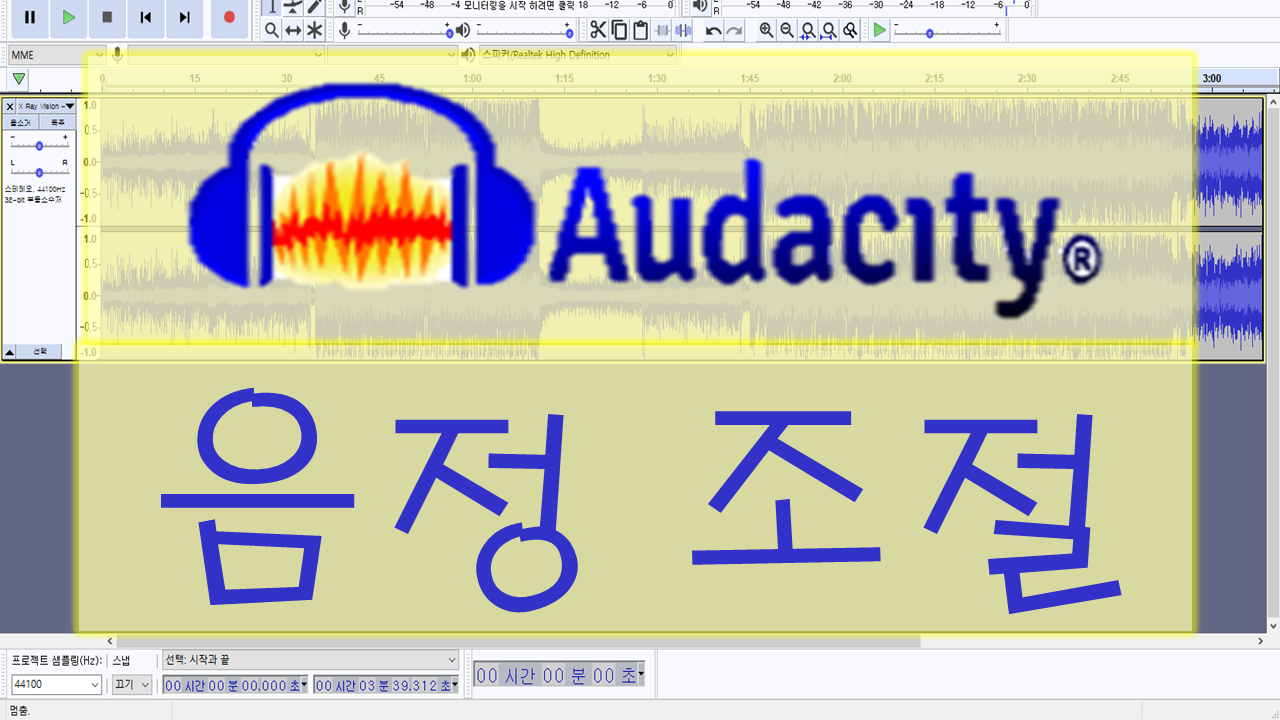This screenshot has width=1280, height=720.
Task: Open the project sample rate 44100 dropdown
Action: tap(56, 685)
